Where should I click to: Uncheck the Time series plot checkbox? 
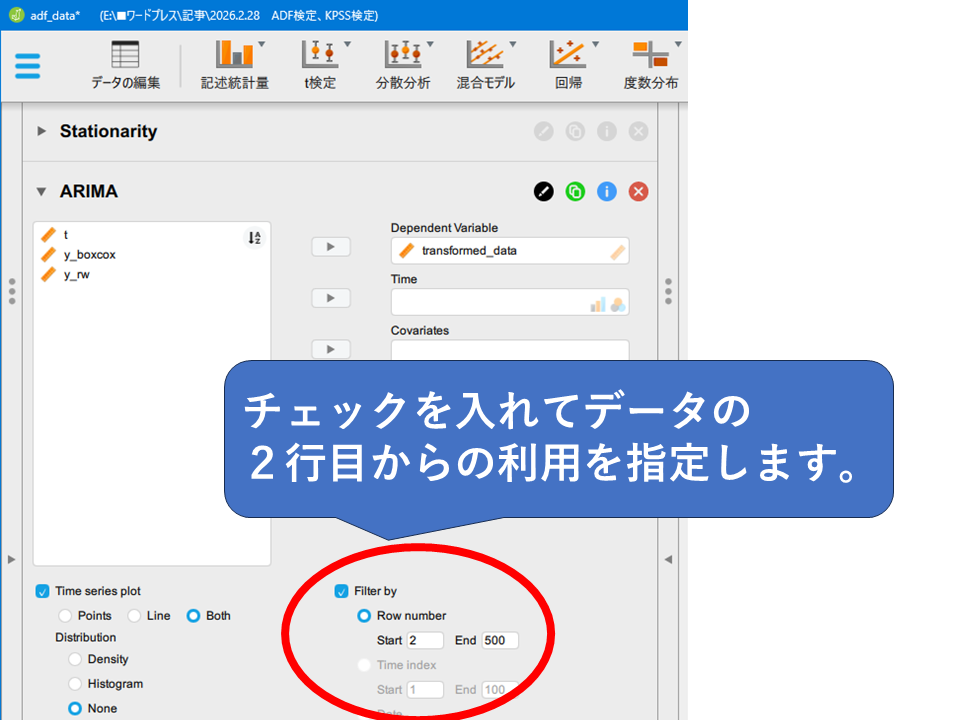42,591
